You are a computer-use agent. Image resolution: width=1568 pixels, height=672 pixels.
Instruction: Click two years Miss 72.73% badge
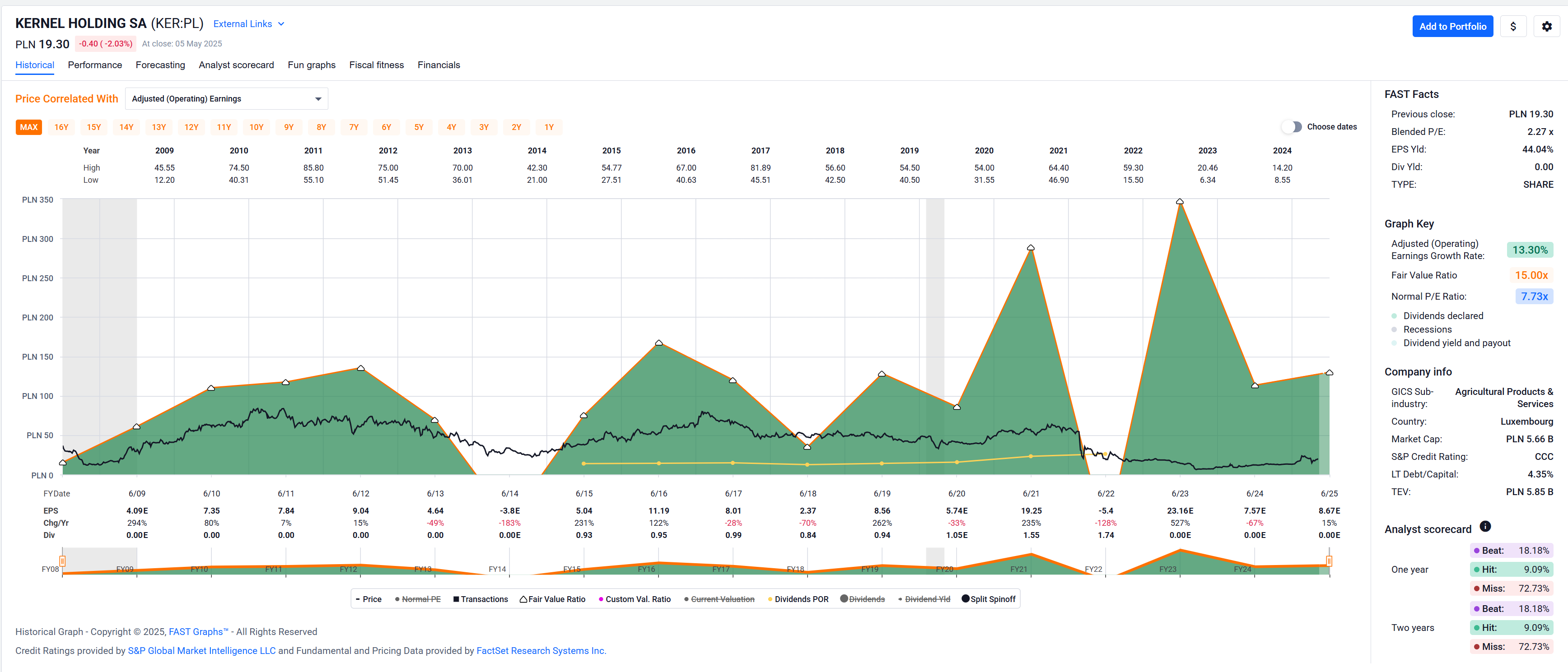click(x=1512, y=646)
